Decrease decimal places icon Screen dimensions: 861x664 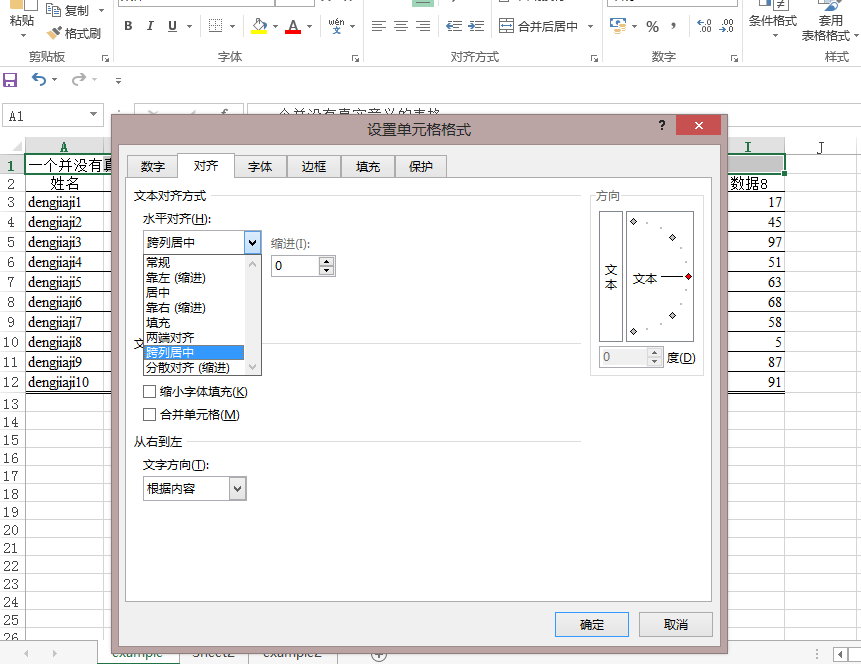(726, 26)
